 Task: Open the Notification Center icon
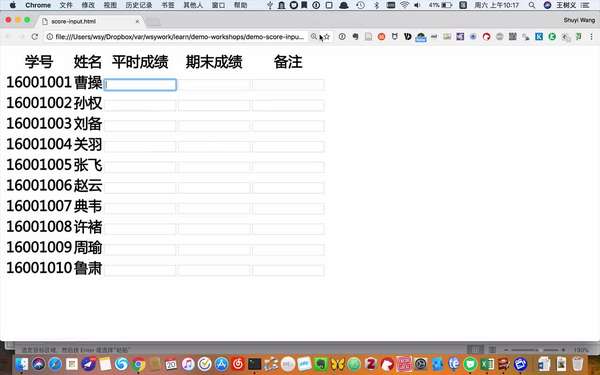coord(585,5)
